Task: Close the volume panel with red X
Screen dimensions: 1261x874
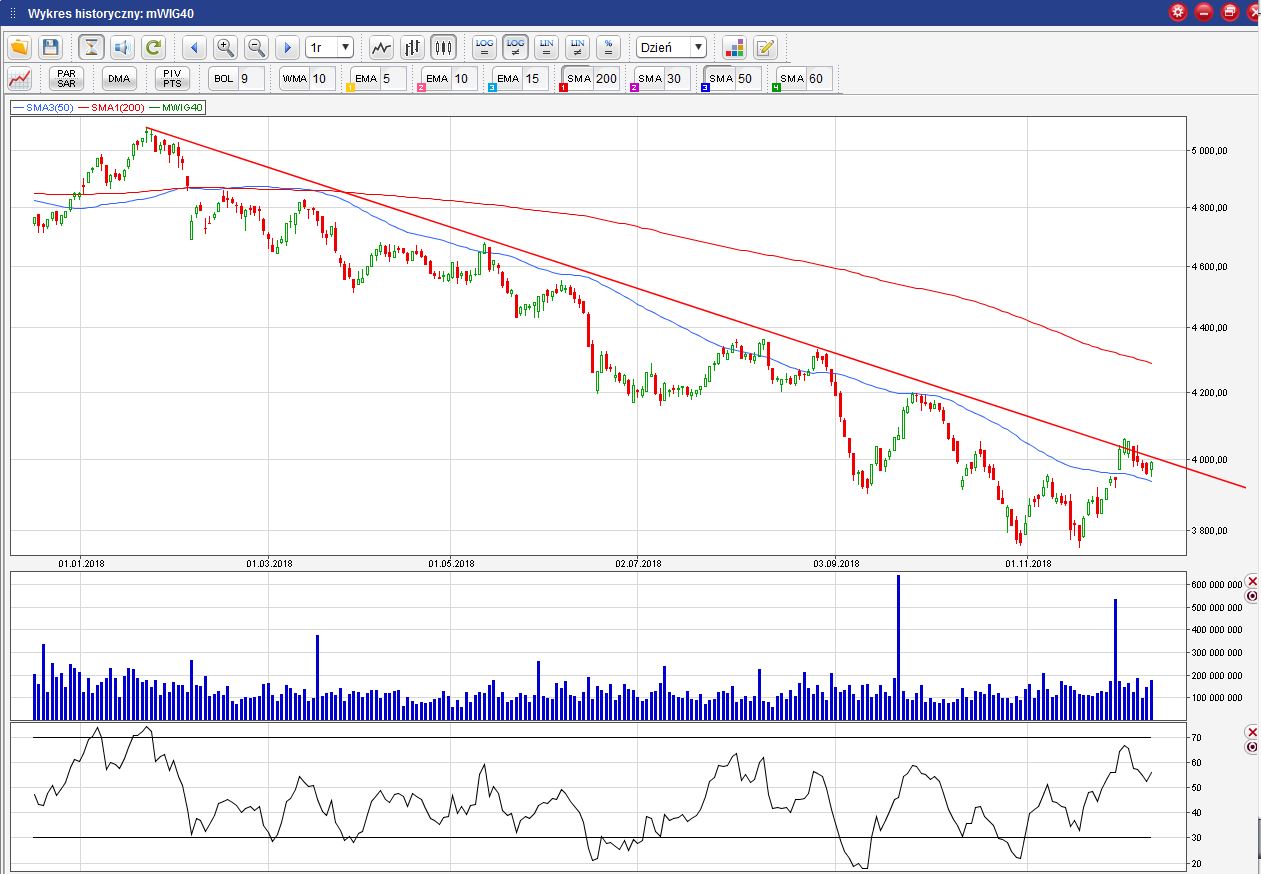Action: click(x=1252, y=582)
